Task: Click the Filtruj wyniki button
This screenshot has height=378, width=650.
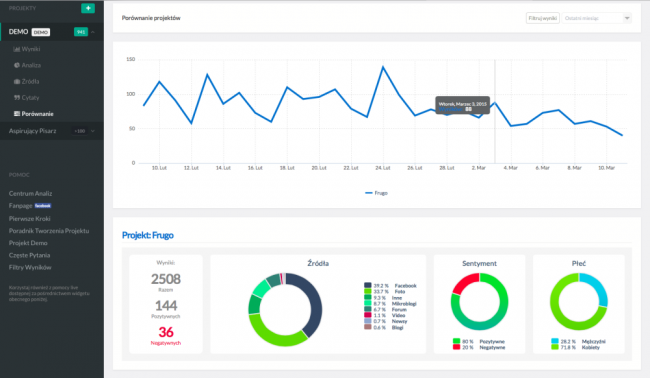Action: [x=543, y=18]
